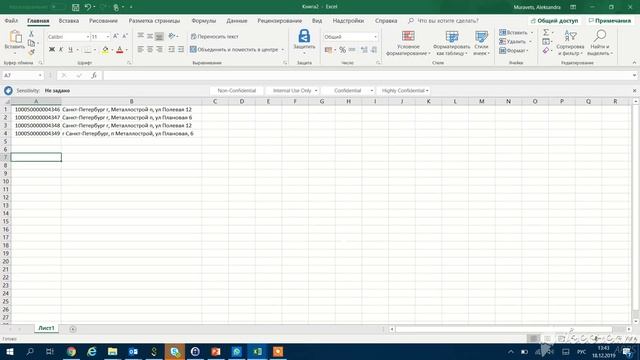Align text to the bottom of the cell
This screenshot has height=360, width=640.
[159, 36]
